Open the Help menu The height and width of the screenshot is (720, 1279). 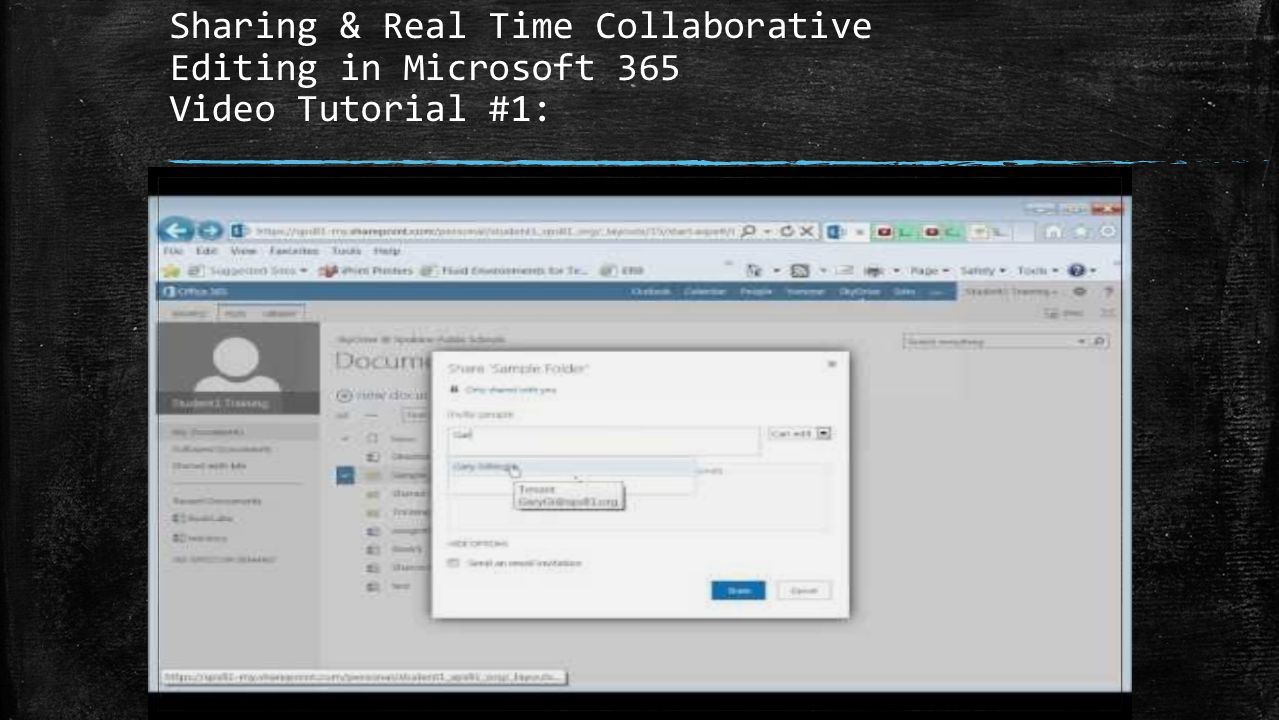pyautogui.click(x=386, y=252)
